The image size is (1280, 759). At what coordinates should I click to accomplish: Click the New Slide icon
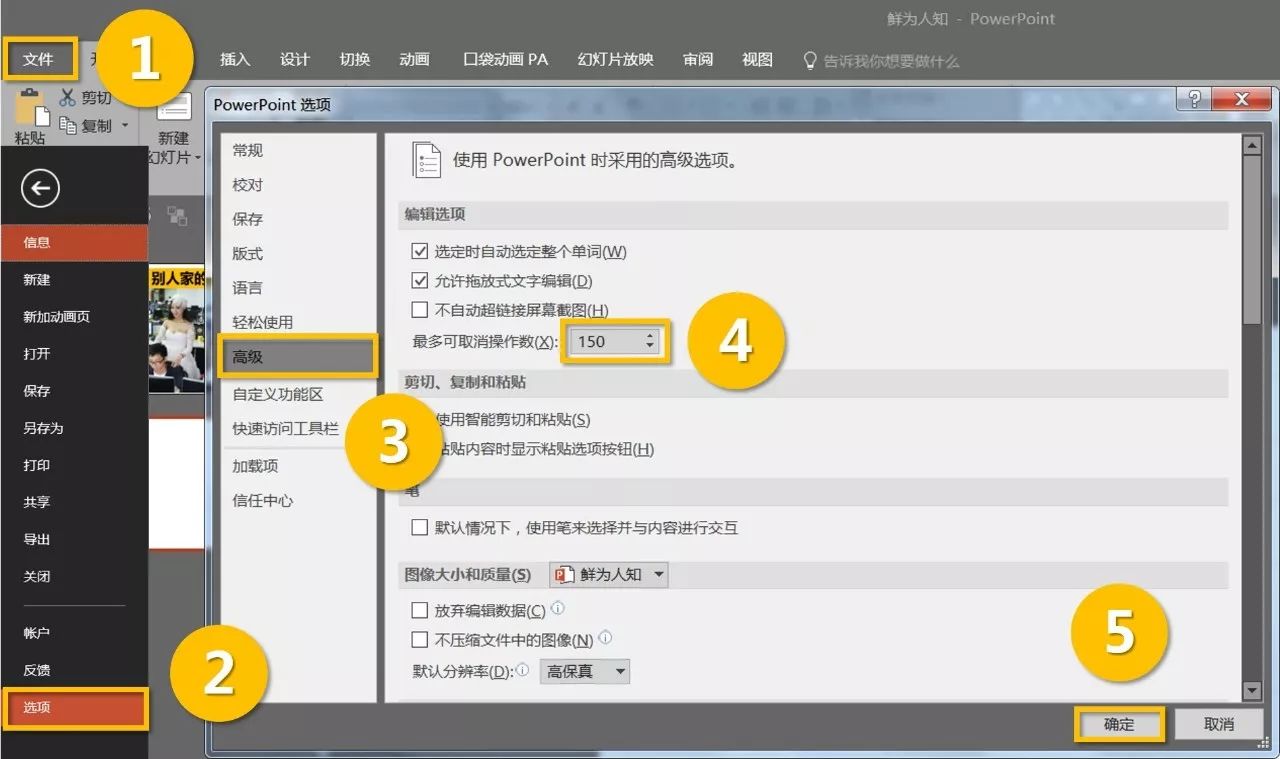[x=173, y=108]
